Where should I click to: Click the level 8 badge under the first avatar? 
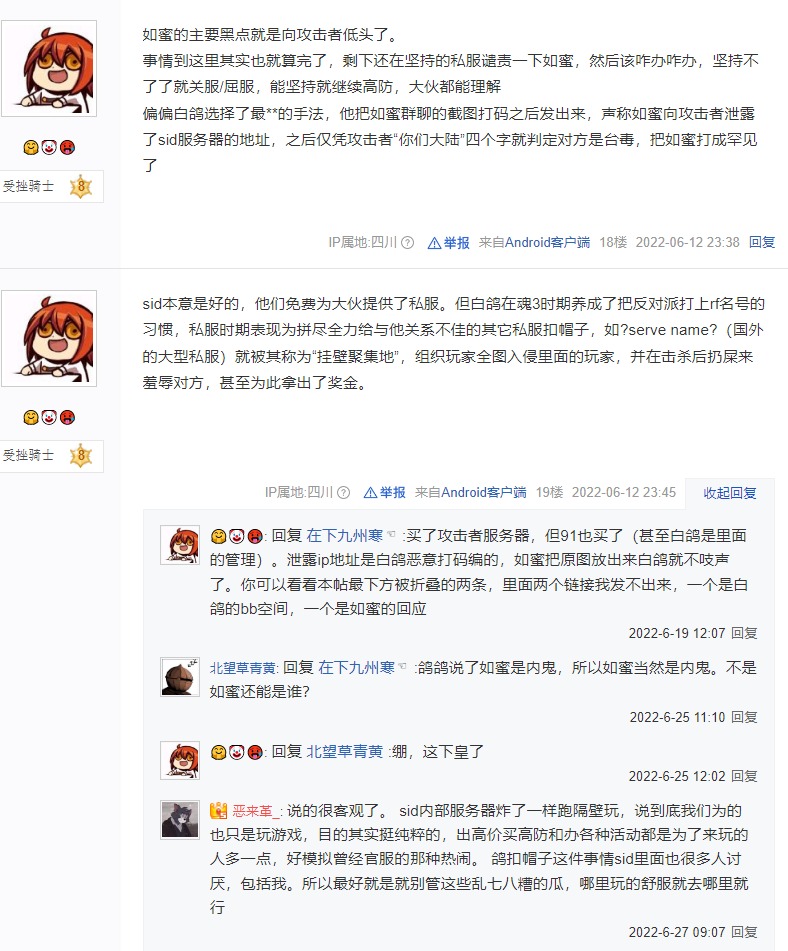point(81,186)
